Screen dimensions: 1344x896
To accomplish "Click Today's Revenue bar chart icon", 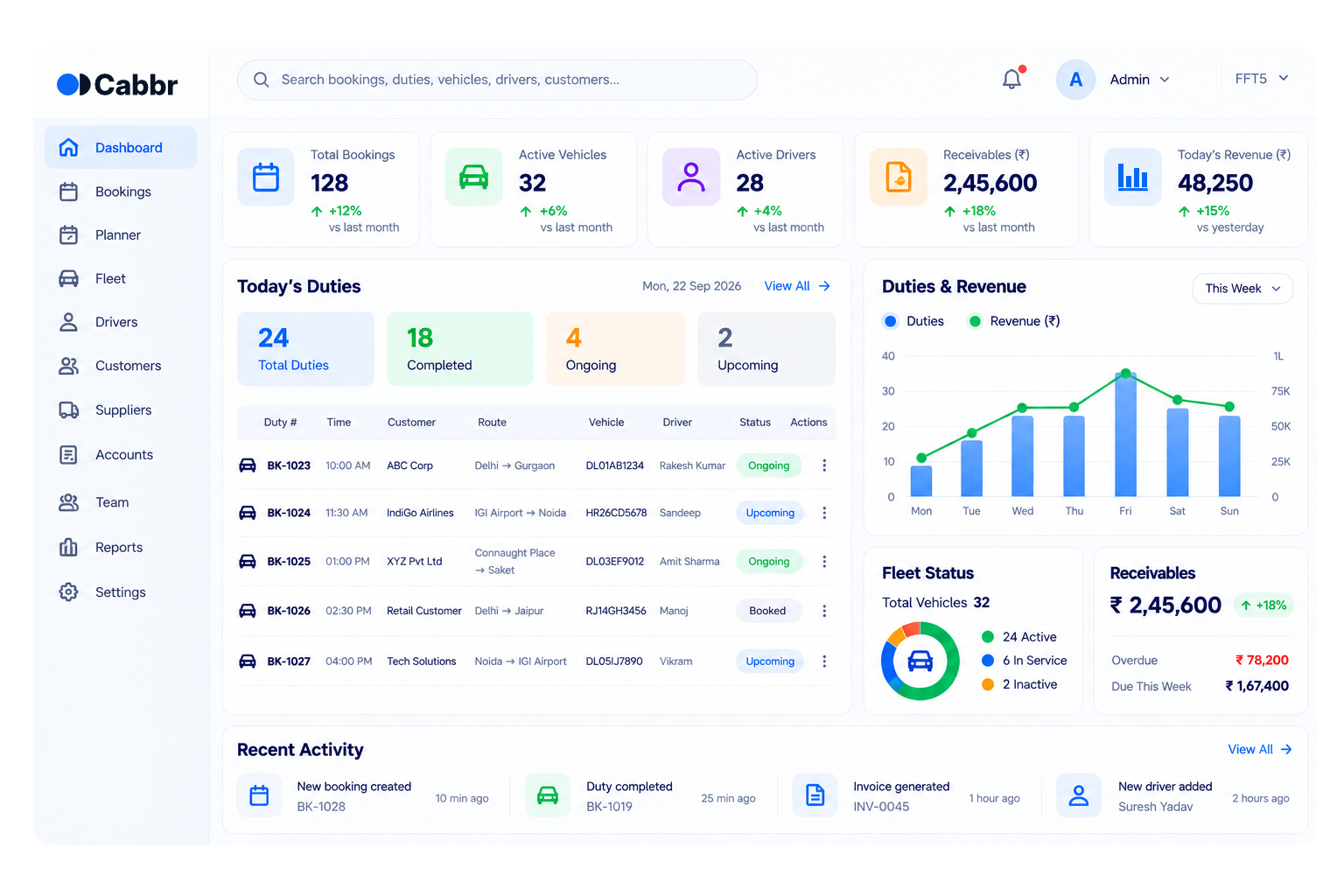I will pos(1132,177).
